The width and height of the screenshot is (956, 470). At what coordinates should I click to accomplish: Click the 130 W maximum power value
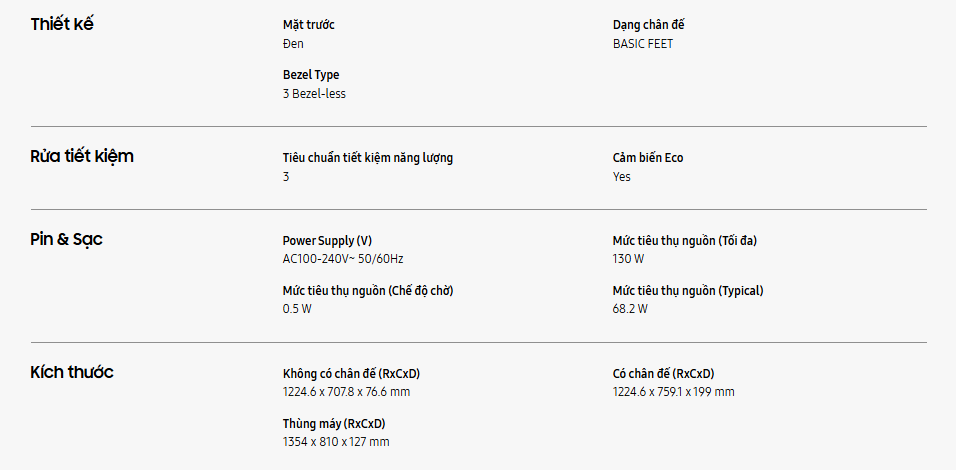click(629, 259)
